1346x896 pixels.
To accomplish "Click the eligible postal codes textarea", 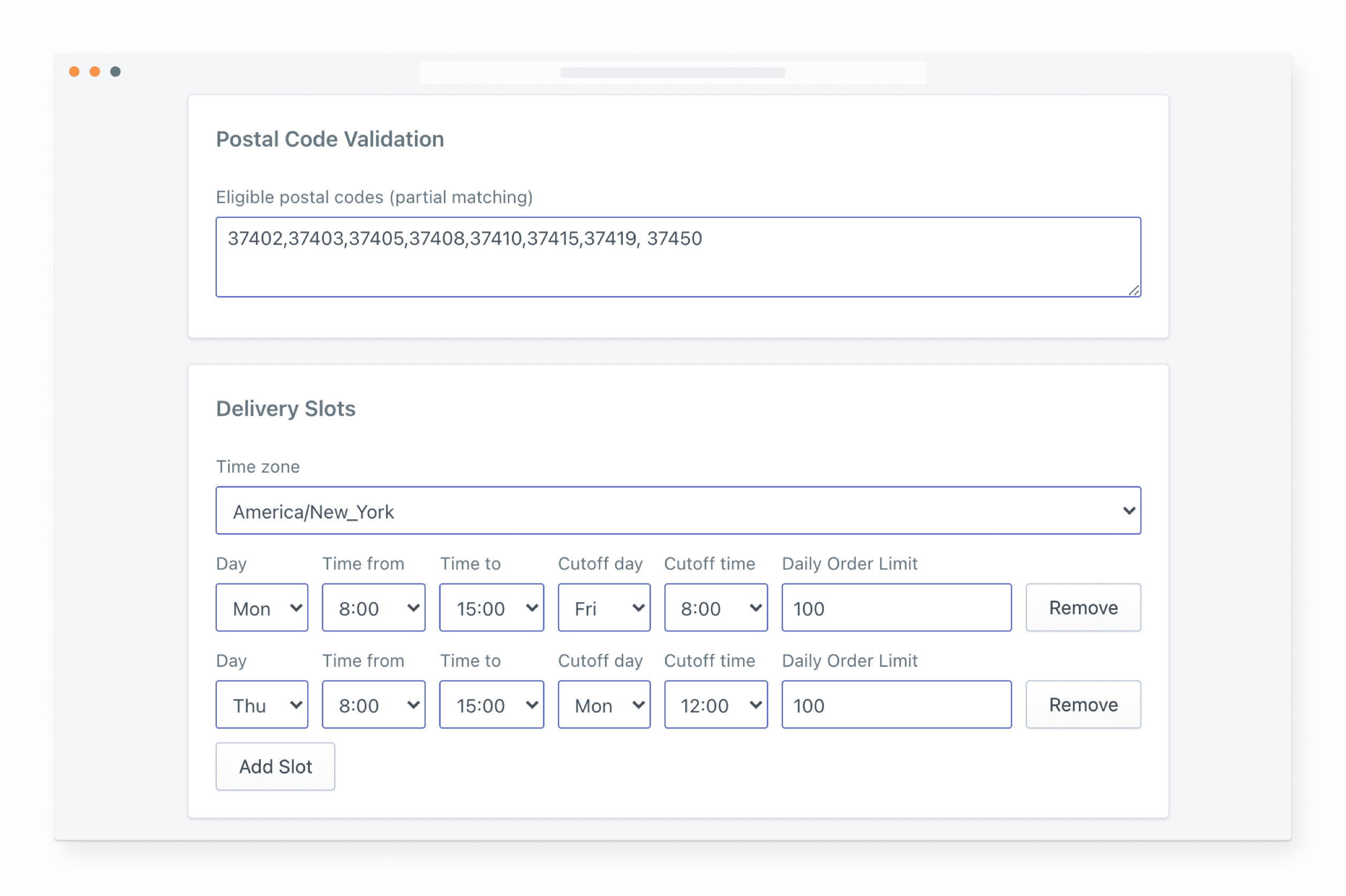I will (678, 257).
